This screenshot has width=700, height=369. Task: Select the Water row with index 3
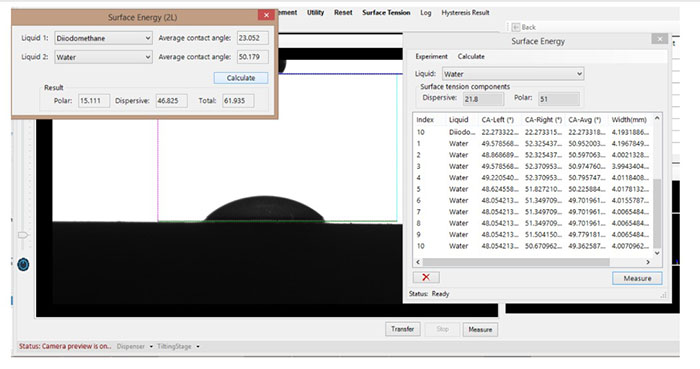pos(533,166)
